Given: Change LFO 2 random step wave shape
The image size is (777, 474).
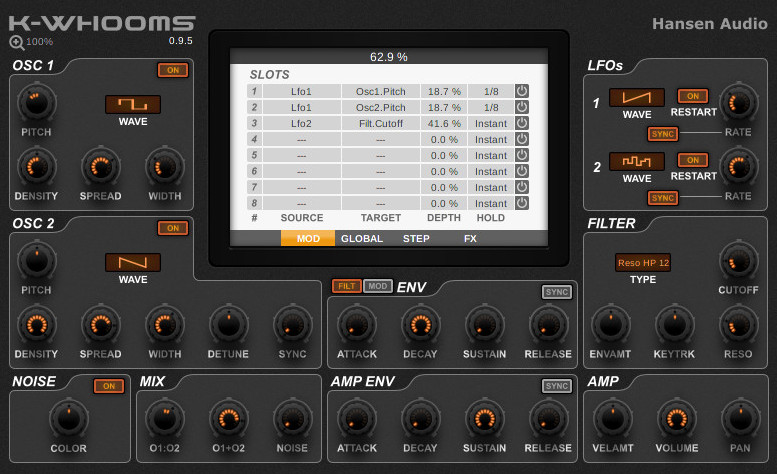Looking at the screenshot, I should (x=637, y=161).
